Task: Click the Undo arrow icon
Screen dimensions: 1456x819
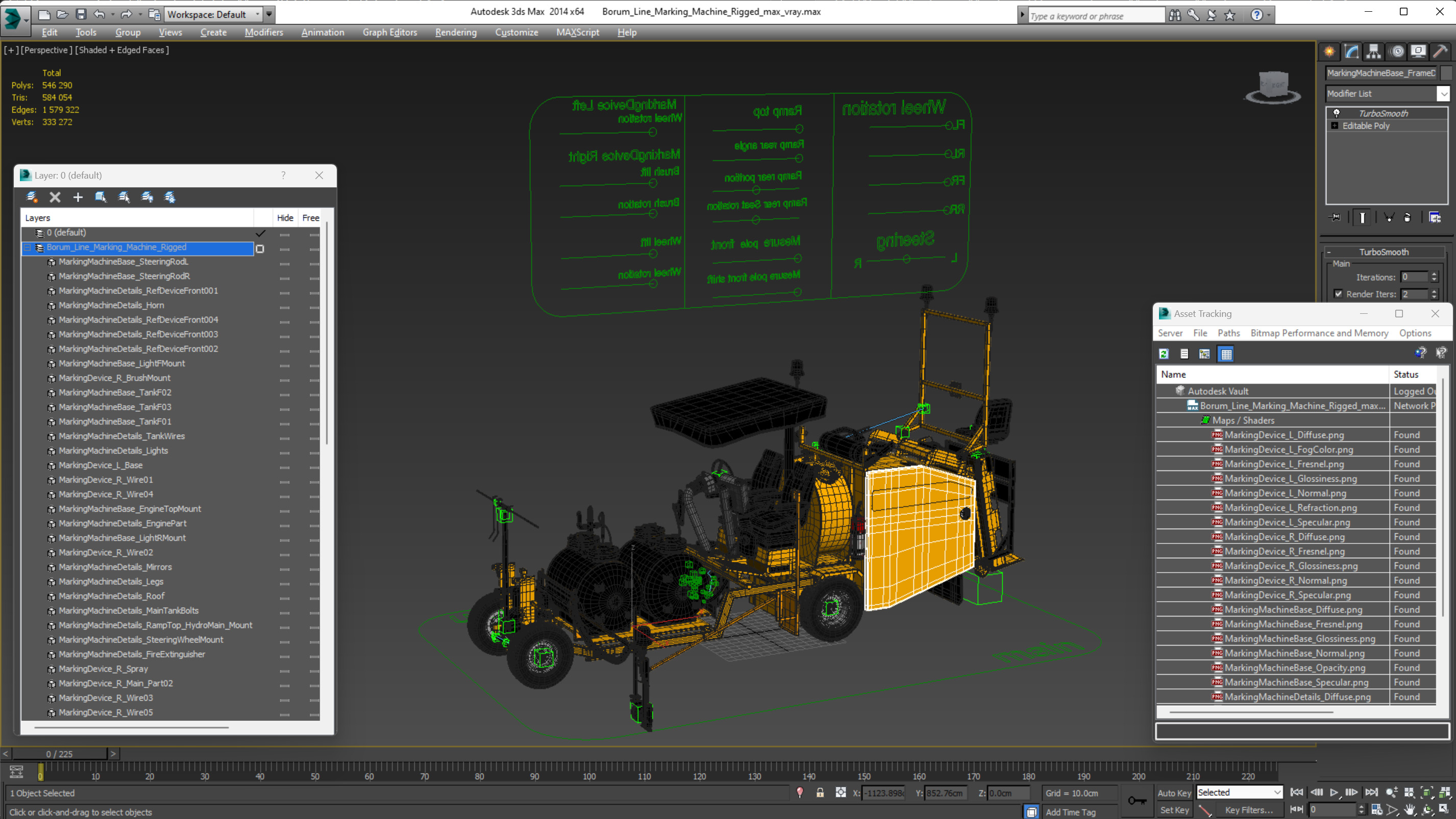Action: pos(100,14)
